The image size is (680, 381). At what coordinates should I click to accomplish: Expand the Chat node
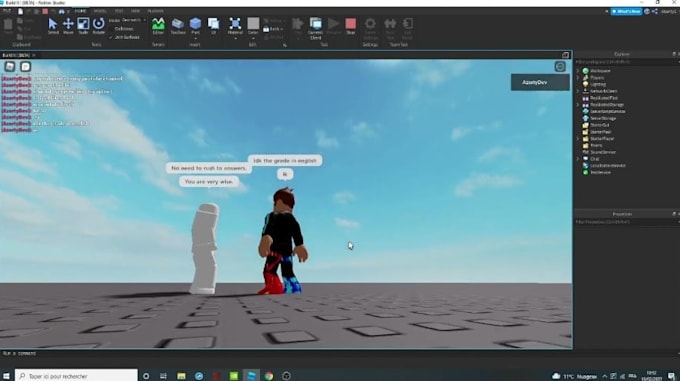coord(578,159)
